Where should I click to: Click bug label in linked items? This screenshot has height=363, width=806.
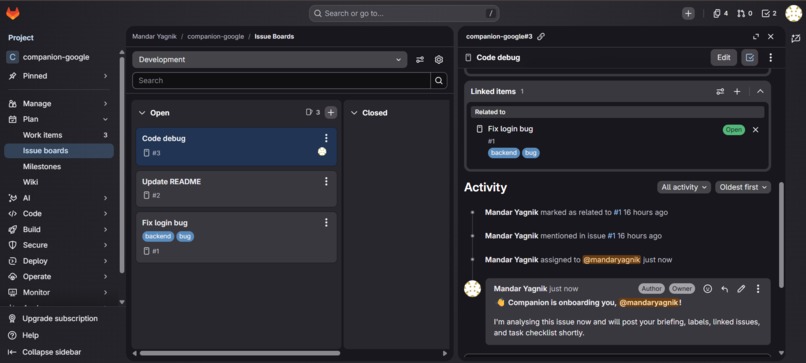(531, 153)
